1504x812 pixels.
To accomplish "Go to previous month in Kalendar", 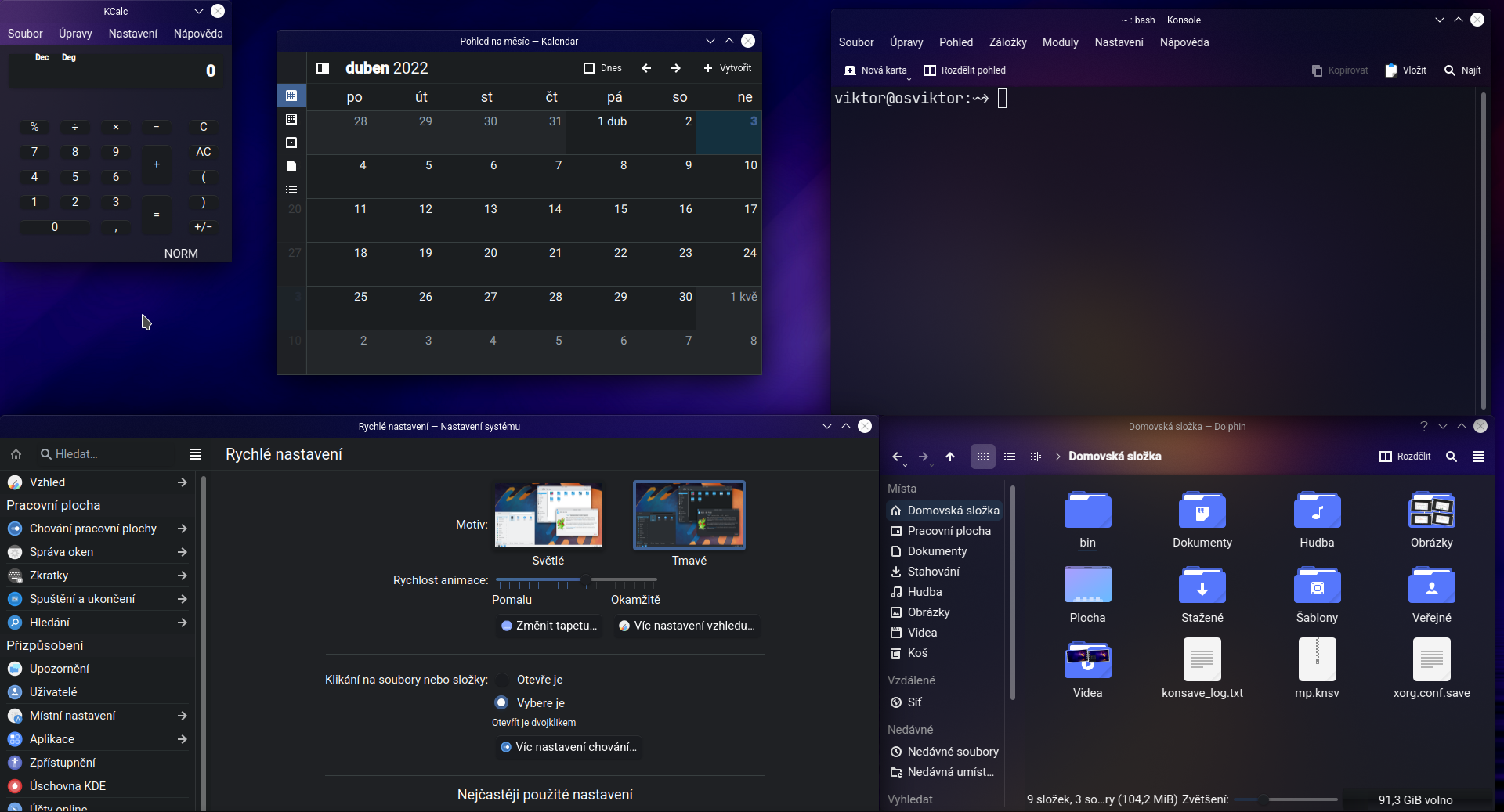I will (646, 68).
